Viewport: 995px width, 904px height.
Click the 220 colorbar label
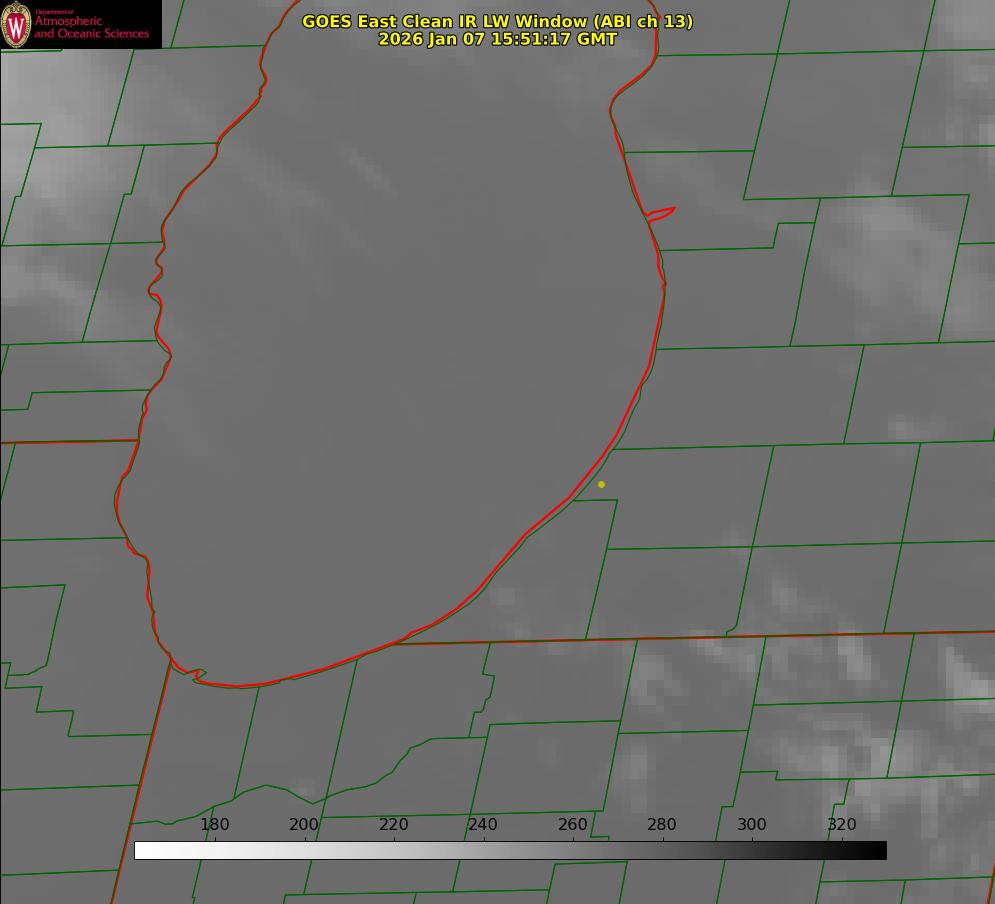[393, 824]
